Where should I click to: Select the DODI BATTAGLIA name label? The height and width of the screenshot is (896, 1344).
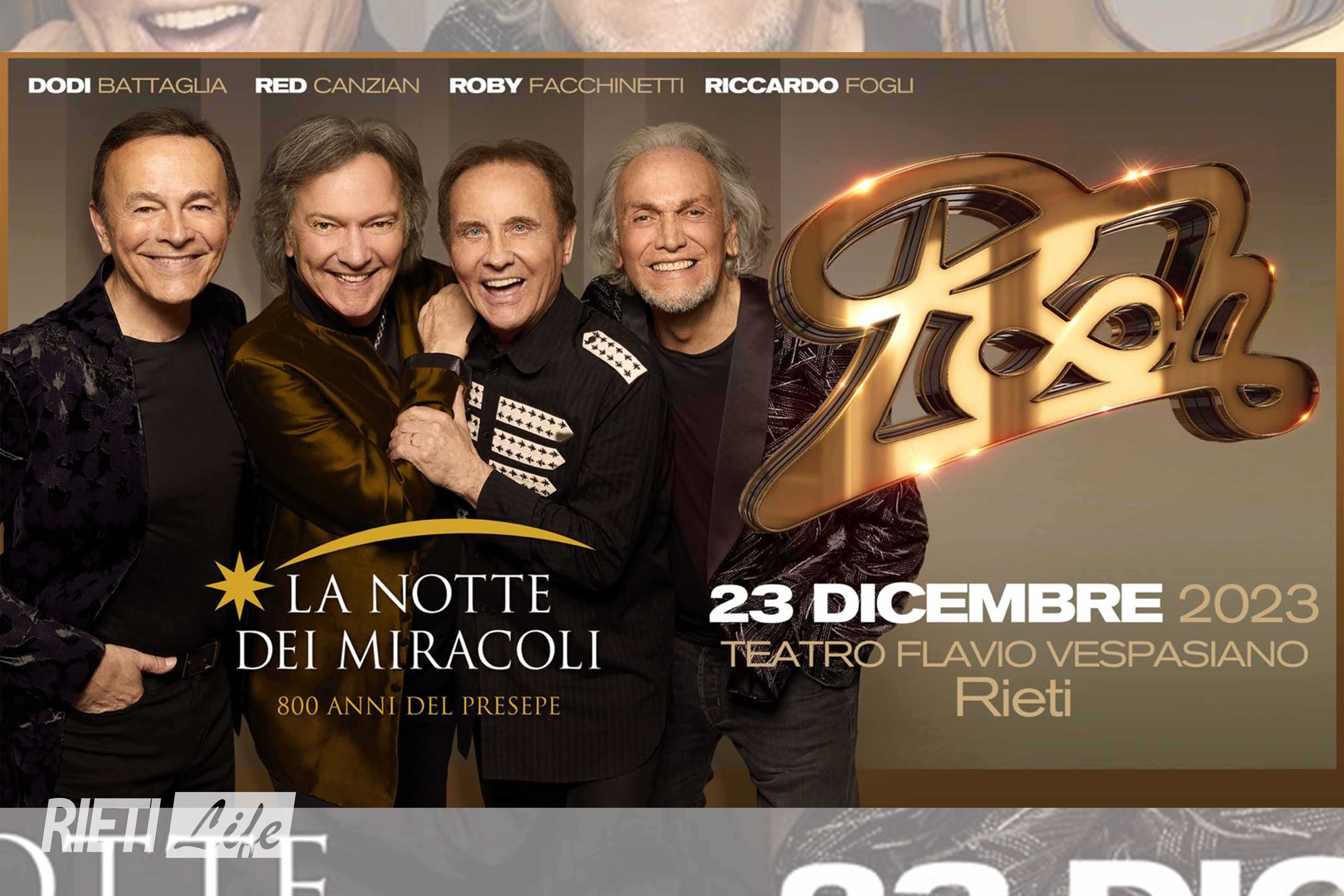coord(127,86)
